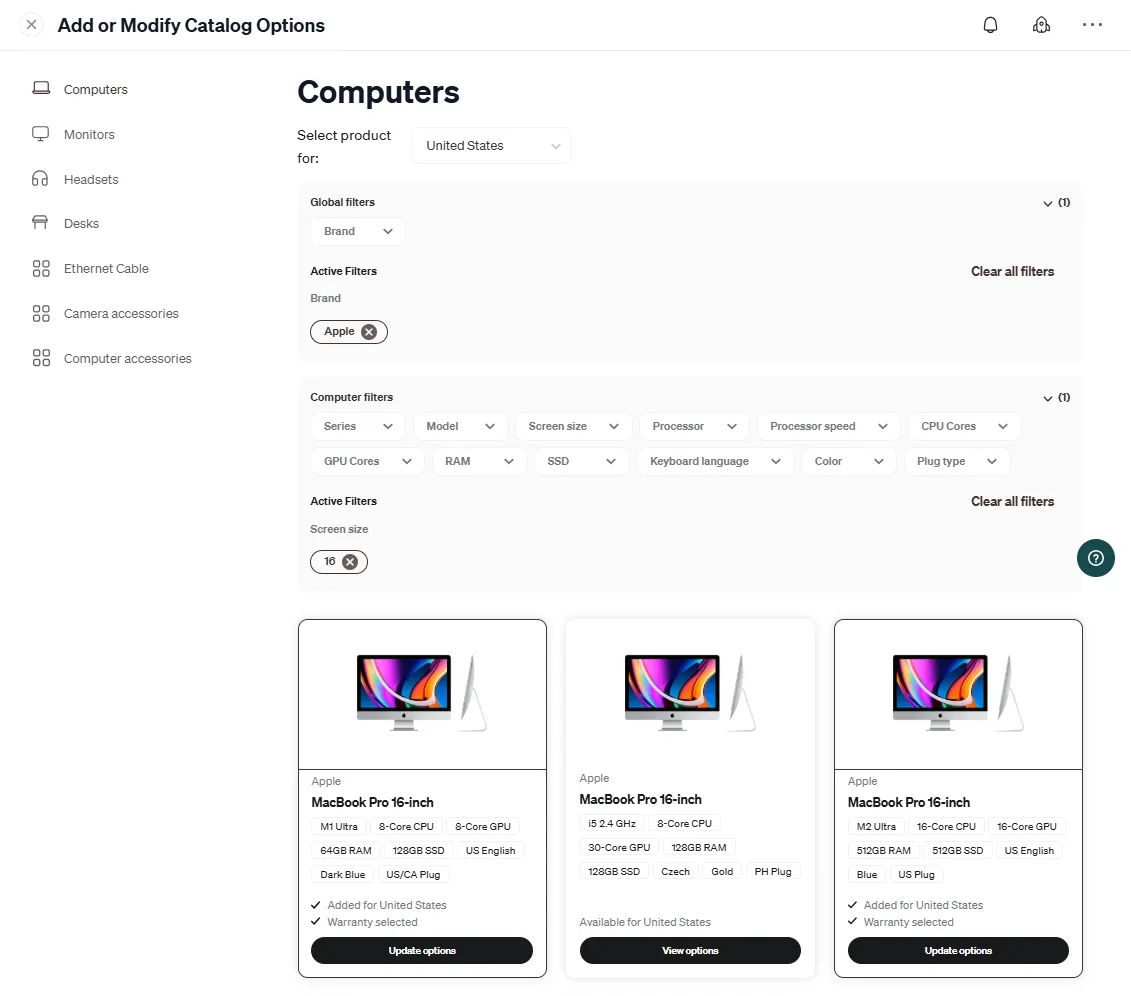Clear all filters under Computer filters

coord(1012,502)
